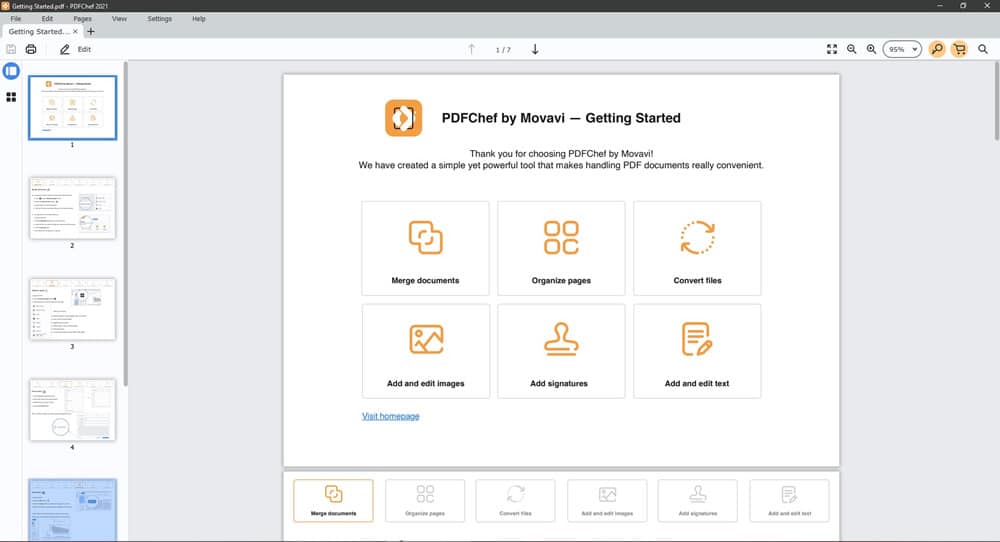Click the PDFChef orange logo
Image resolution: width=1000 pixels, height=542 pixels.
click(403, 118)
